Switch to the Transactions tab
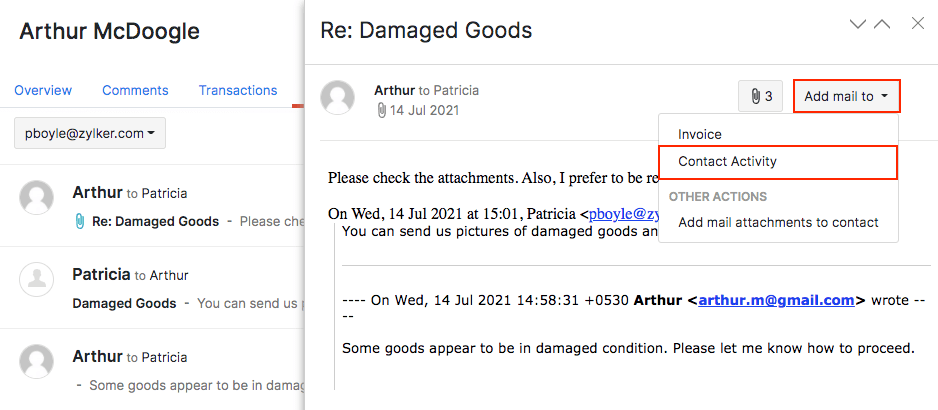 pyautogui.click(x=238, y=90)
